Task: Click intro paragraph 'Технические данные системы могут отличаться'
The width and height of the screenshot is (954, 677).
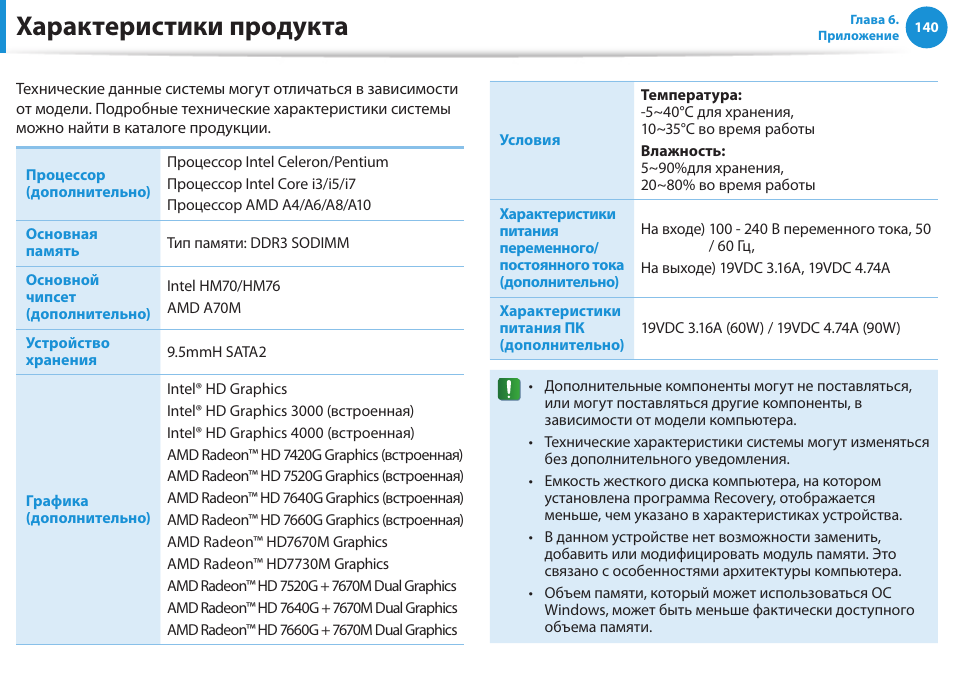Action: [x=237, y=108]
